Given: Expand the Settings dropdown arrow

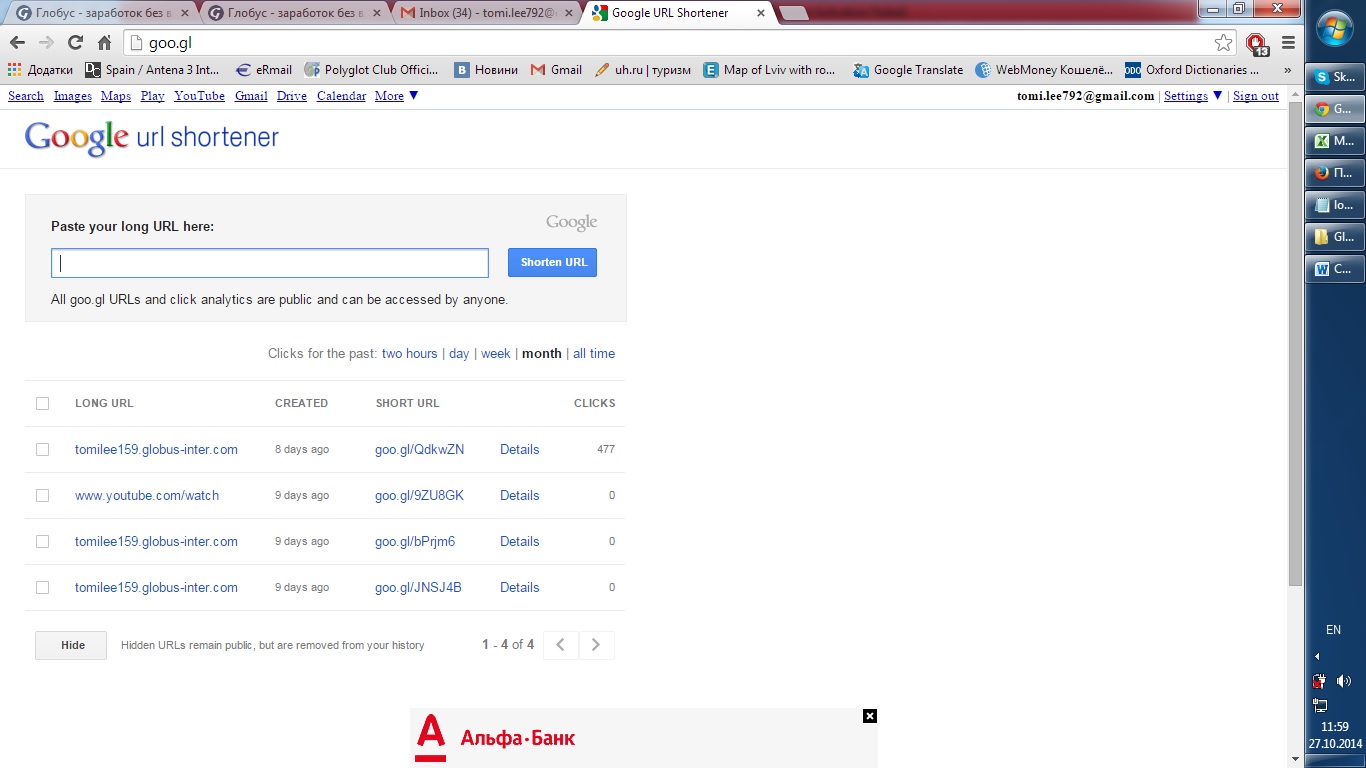Looking at the screenshot, I should (x=1217, y=96).
